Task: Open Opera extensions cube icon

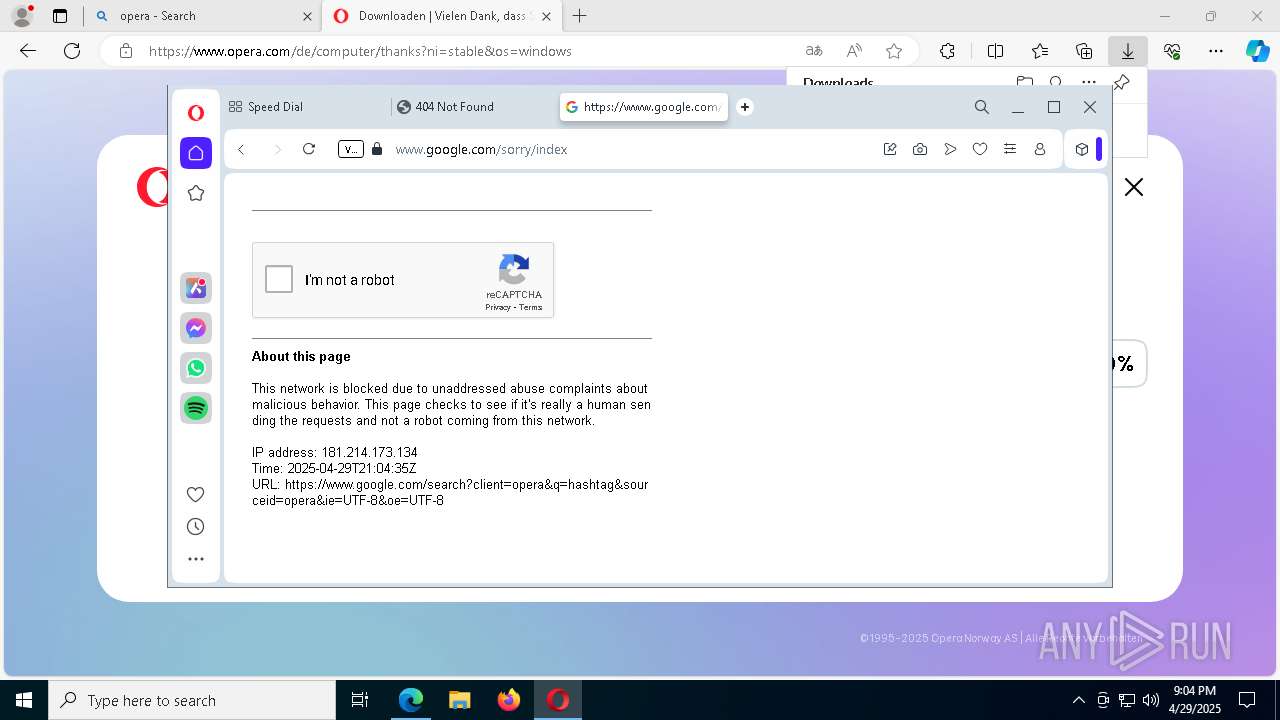Action: click(x=1082, y=149)
